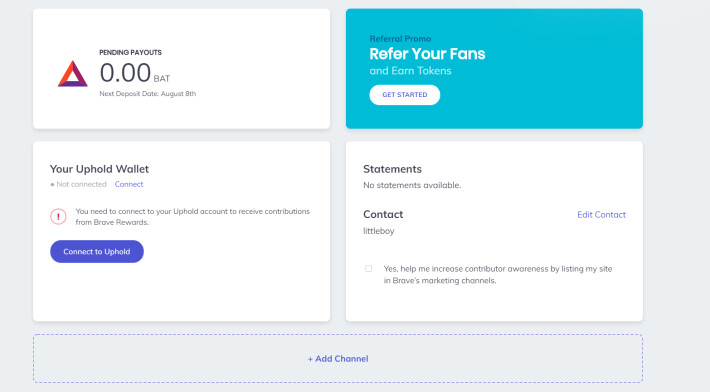Open the Edit Contact link
The width and height of the screenshot is (710, 392).
tap(601, 215)
